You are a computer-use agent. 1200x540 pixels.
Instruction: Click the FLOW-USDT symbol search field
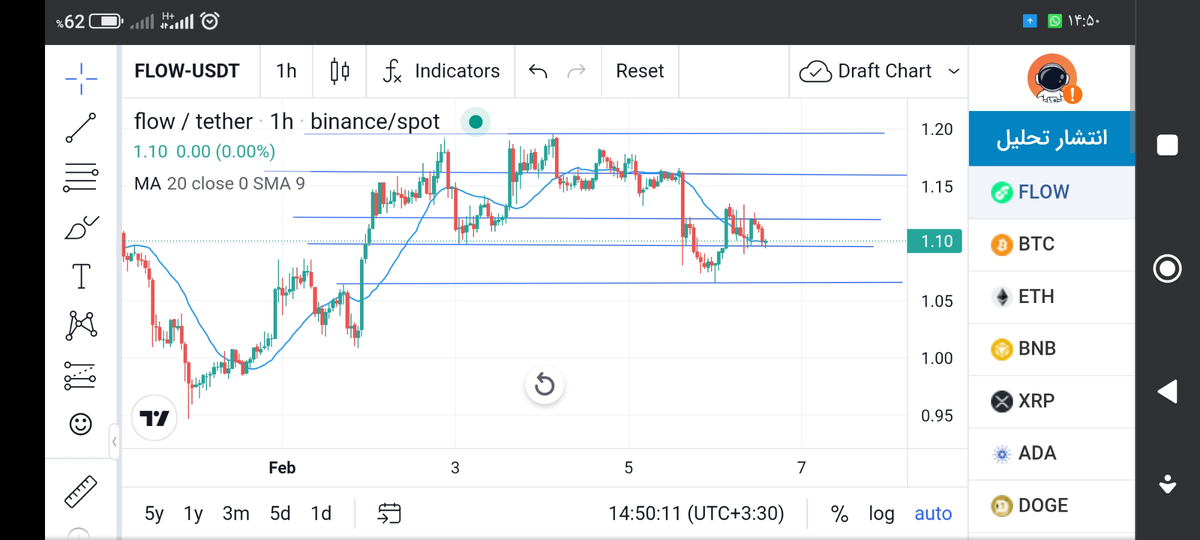(x=187, y=71)
